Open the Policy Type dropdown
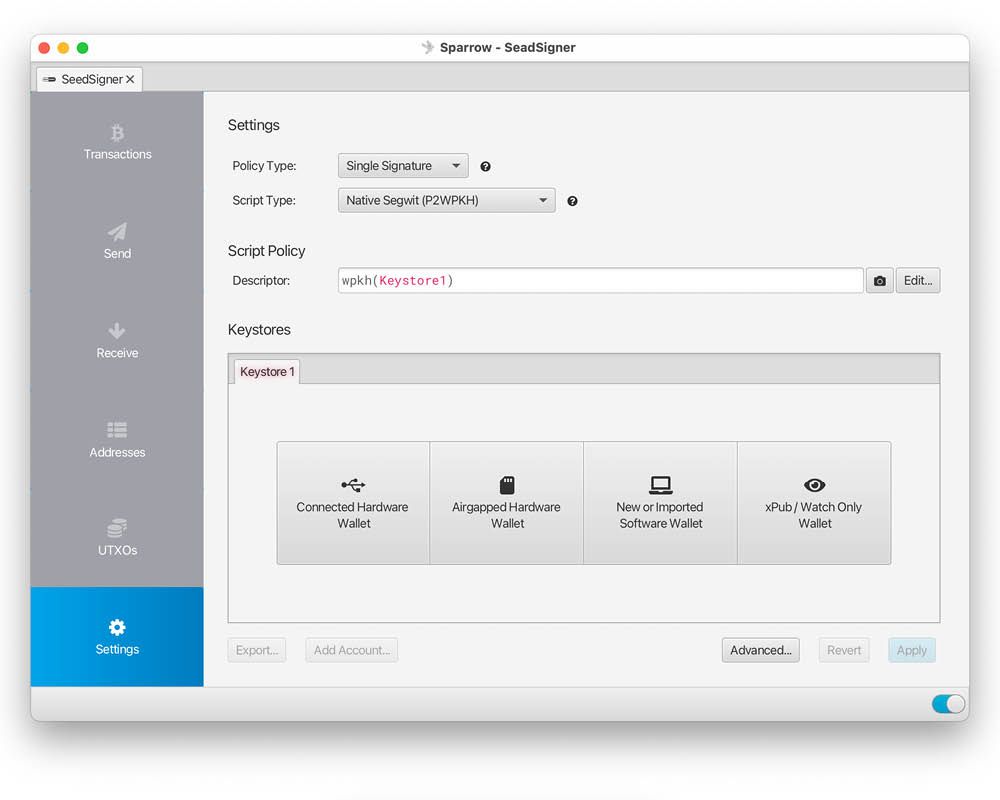Viewport: 1000px width, 800px height. point(402,166)
